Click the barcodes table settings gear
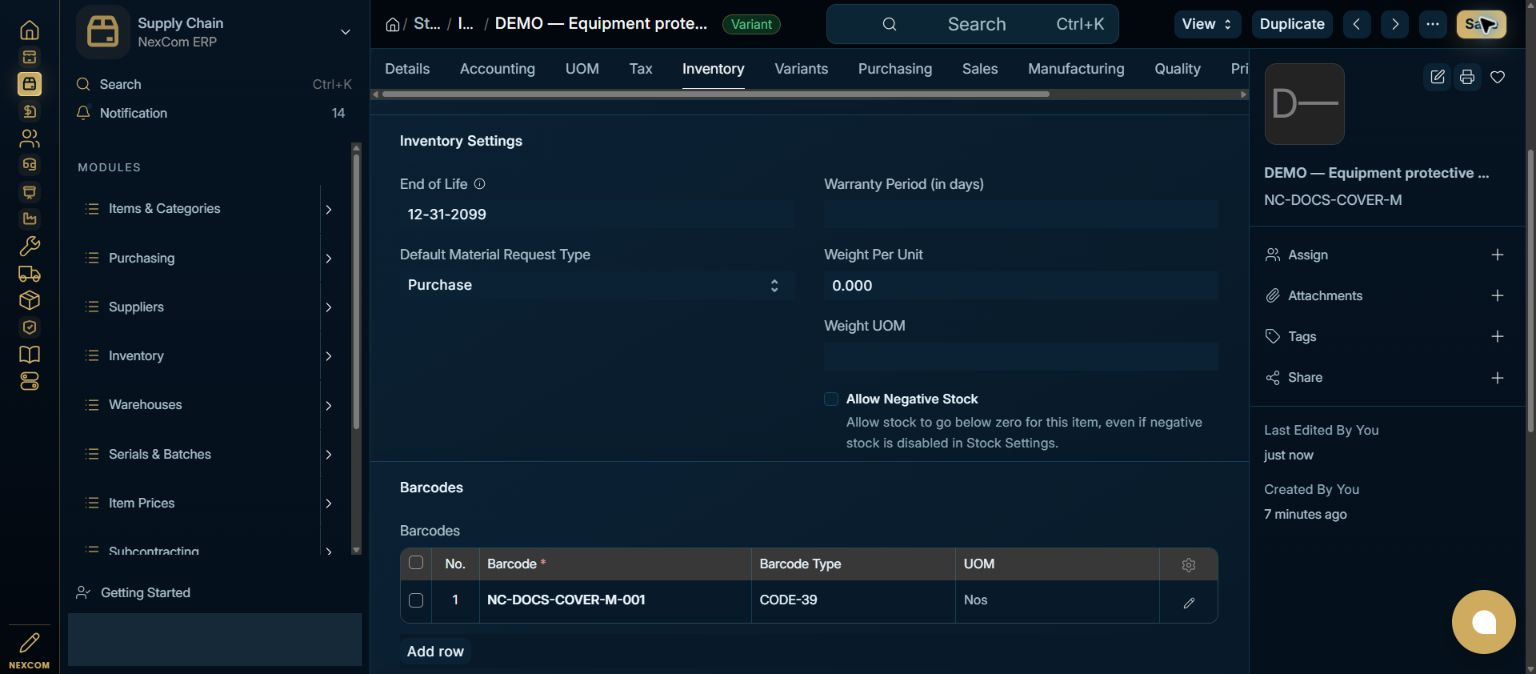The width and height of the screenshot is (1536, 674). coord(1188,565)
